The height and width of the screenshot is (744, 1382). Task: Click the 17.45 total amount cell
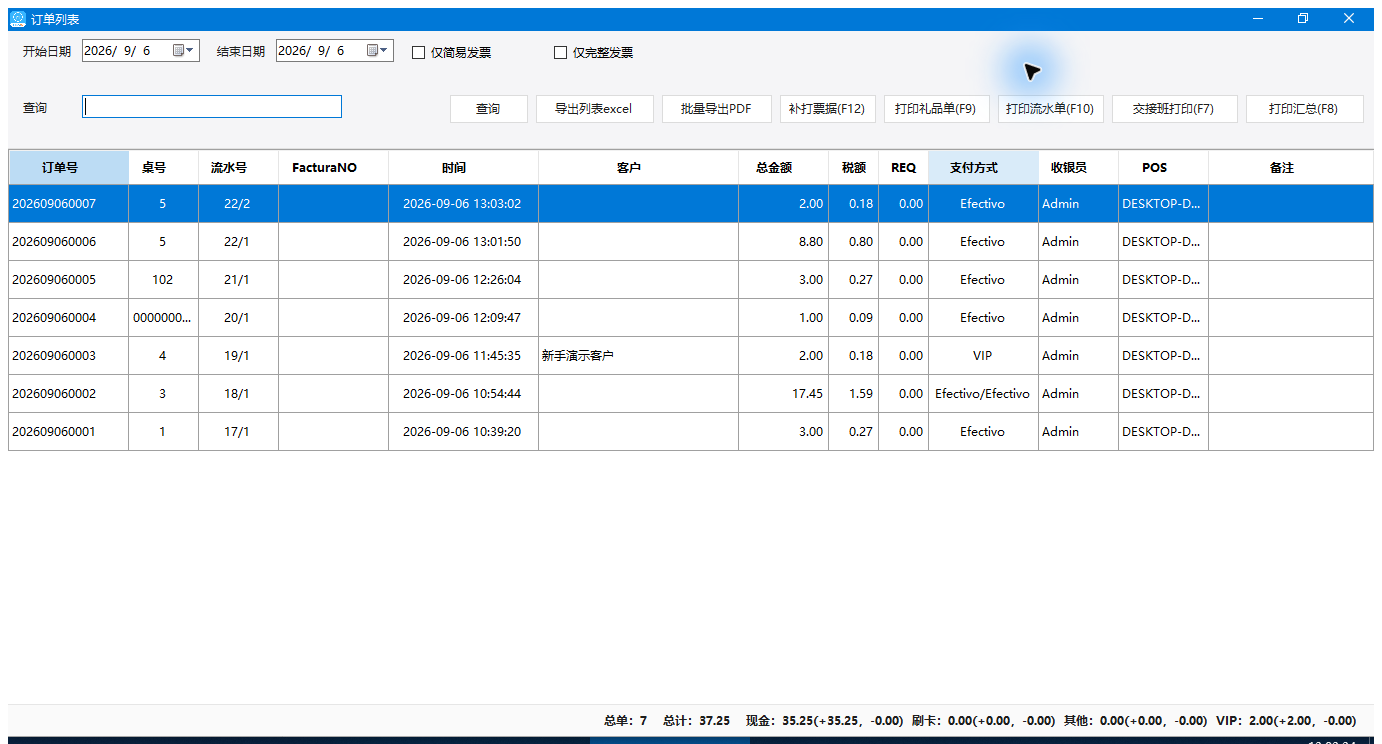(784, 394)
